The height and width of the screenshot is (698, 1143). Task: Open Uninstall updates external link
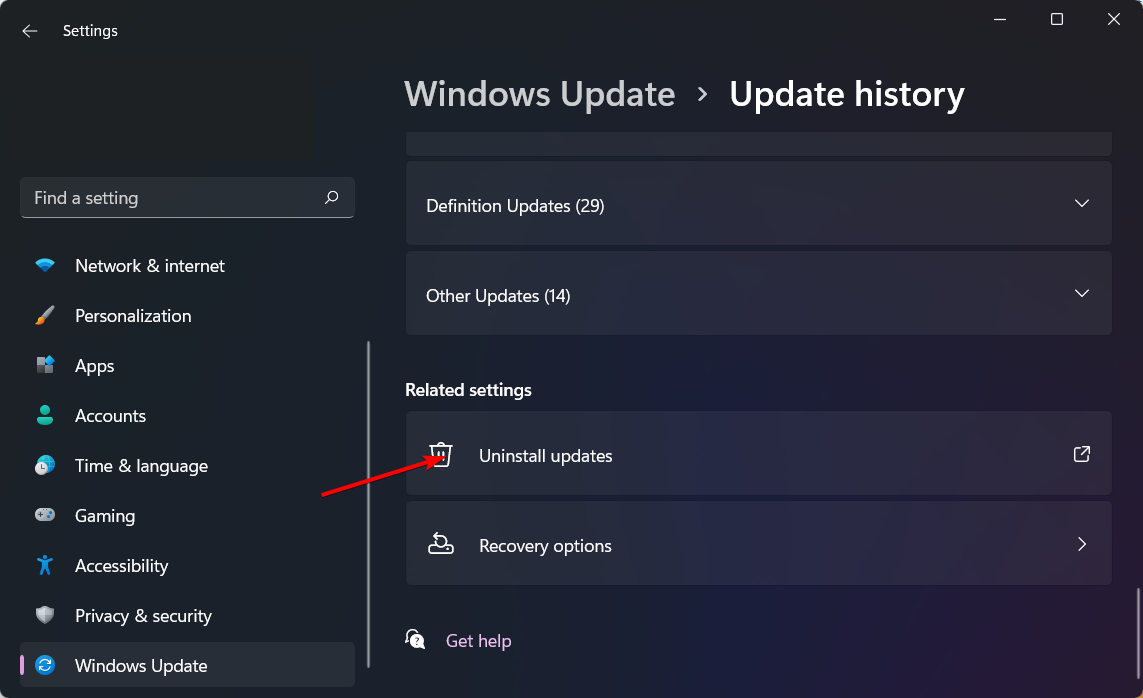pos(1081,455)
